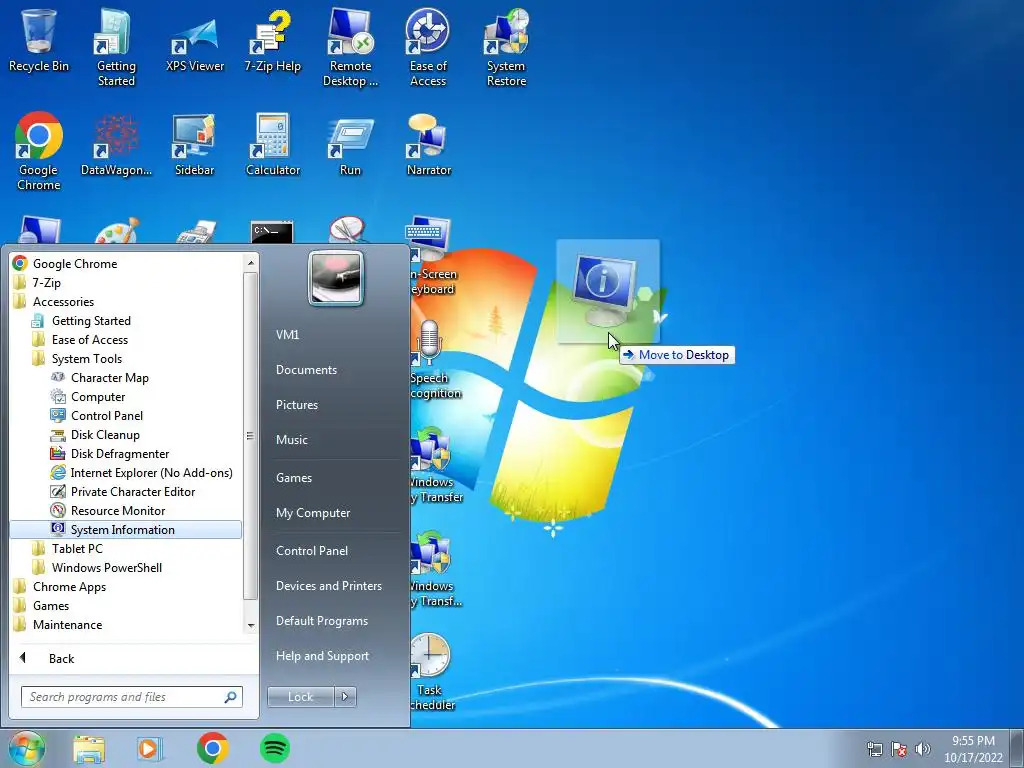Open Default Programs

click(x=321, y=620)
